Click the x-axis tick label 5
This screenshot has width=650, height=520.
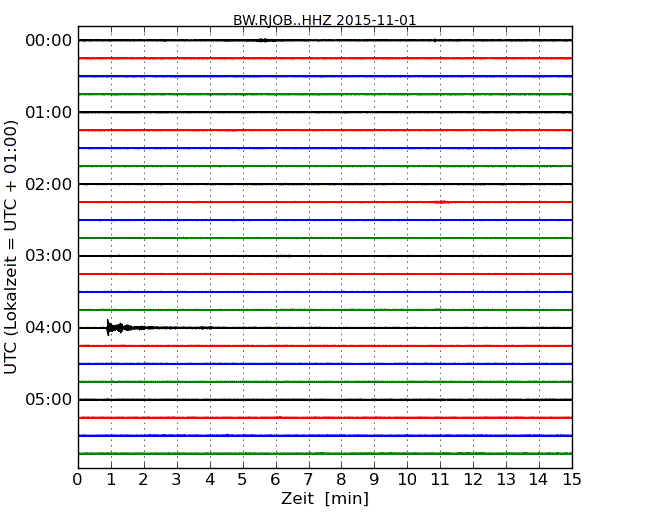tap(242, 480)
